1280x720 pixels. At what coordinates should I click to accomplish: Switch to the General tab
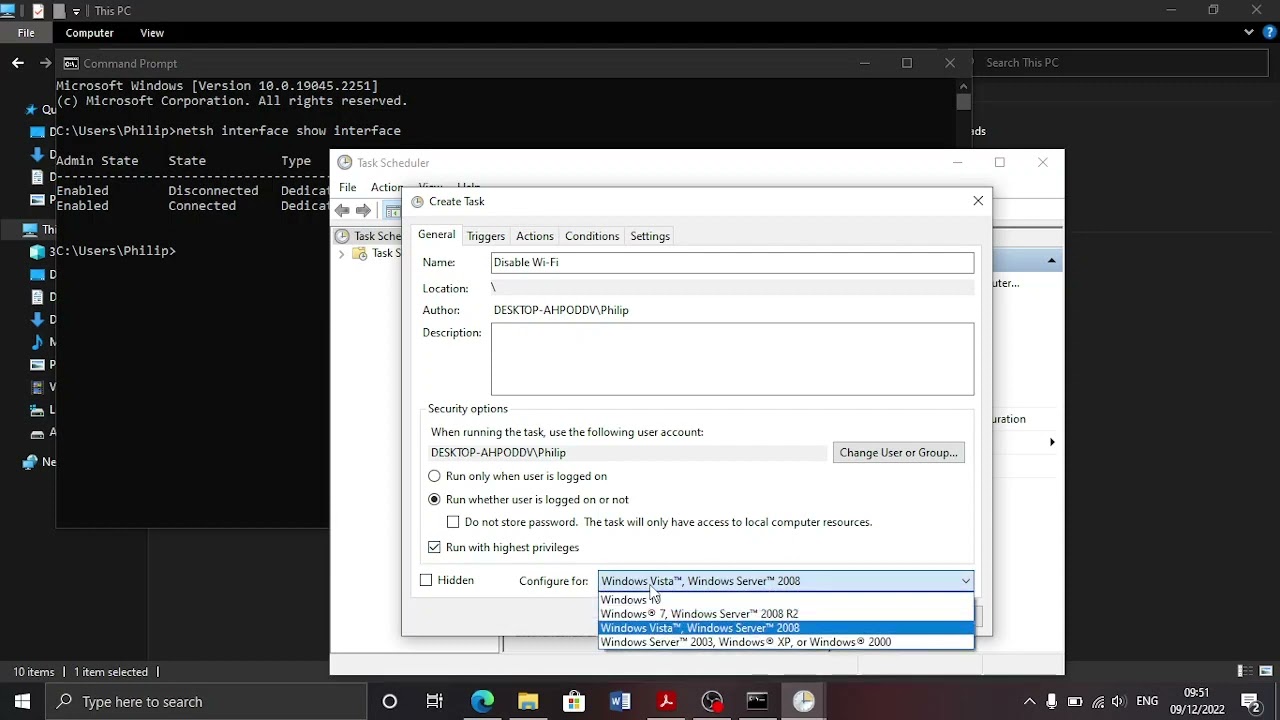[436, 235]
